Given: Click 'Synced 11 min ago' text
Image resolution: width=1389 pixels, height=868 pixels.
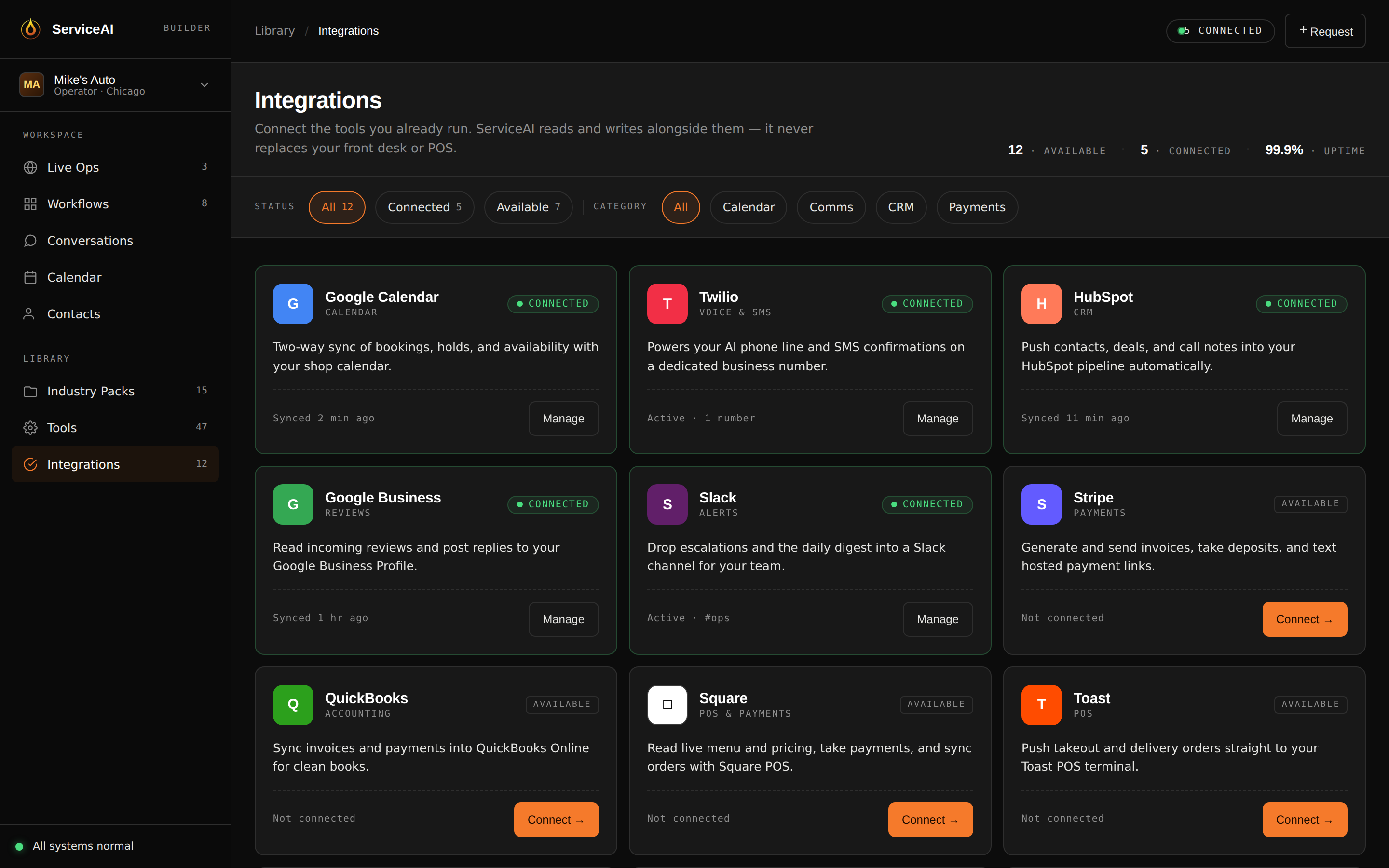Looking at the screenshot, I should 1075,418.
